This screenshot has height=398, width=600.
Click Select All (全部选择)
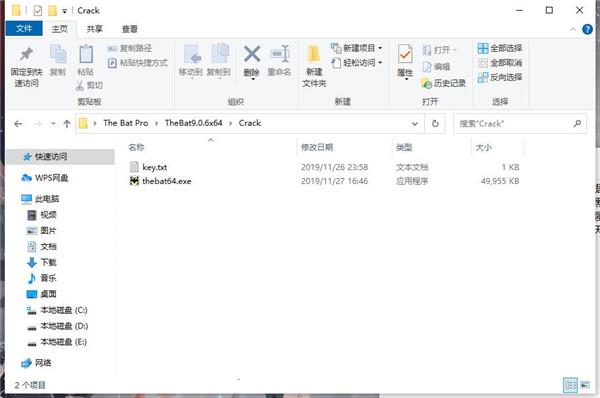point(500,48)
